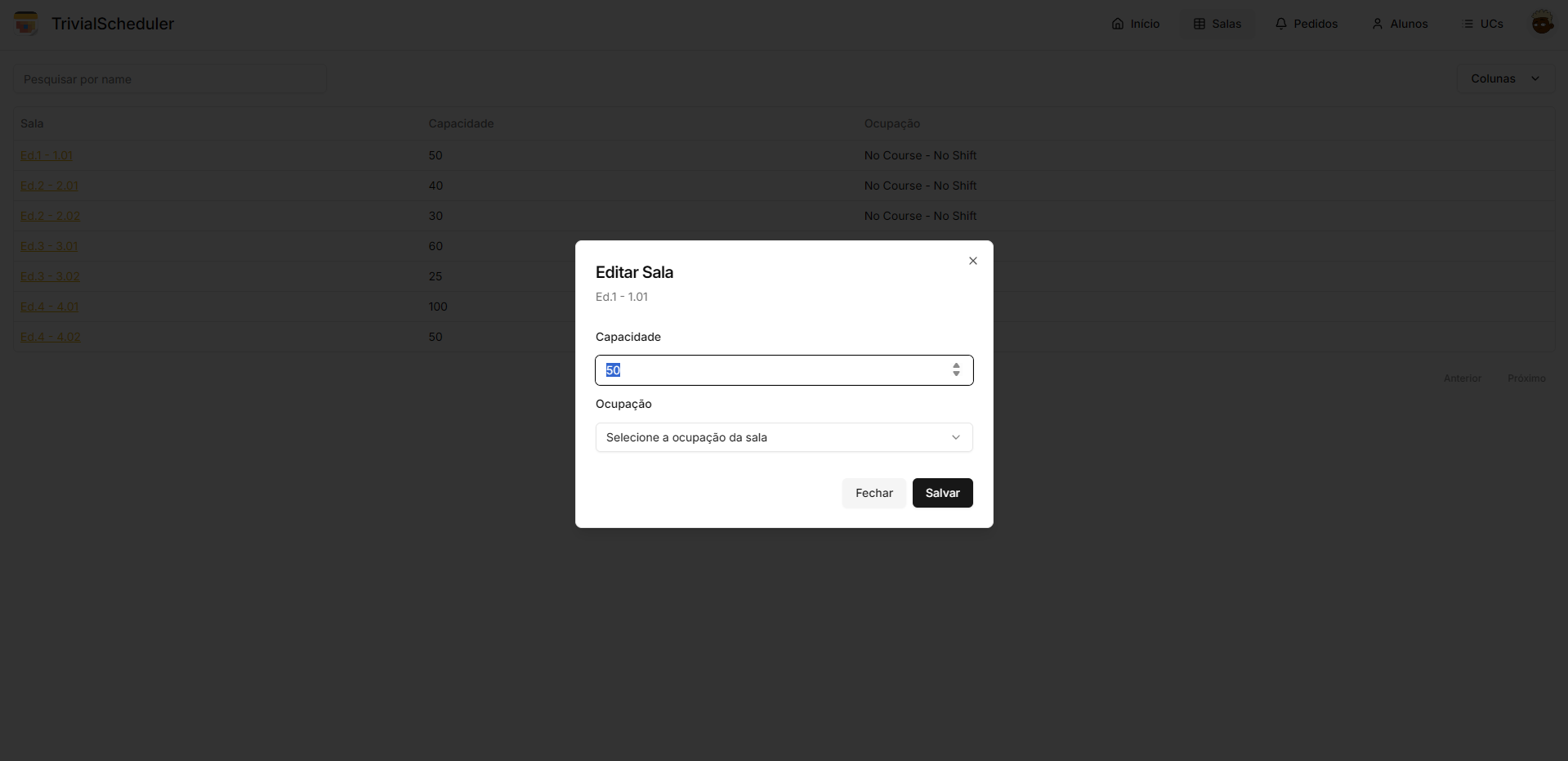
Task: Click the user avatar icon
Action: 1542,23
